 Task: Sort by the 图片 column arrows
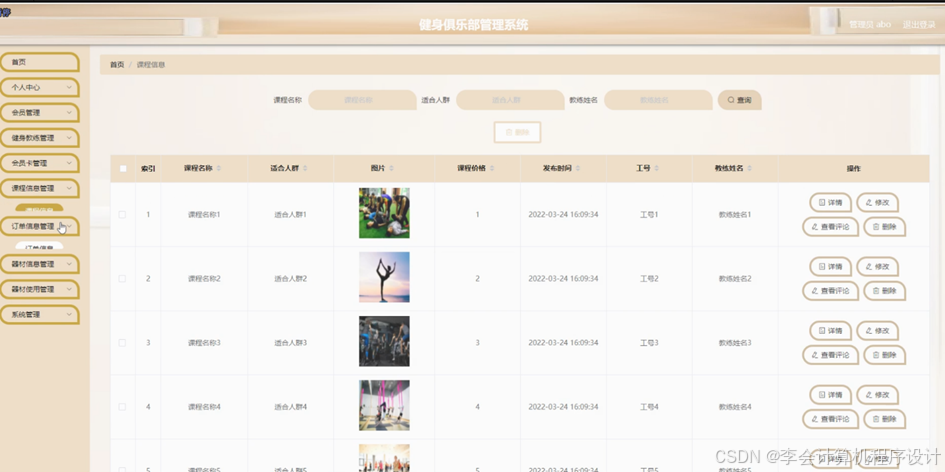pyautogui.click(x=391, y=169)
